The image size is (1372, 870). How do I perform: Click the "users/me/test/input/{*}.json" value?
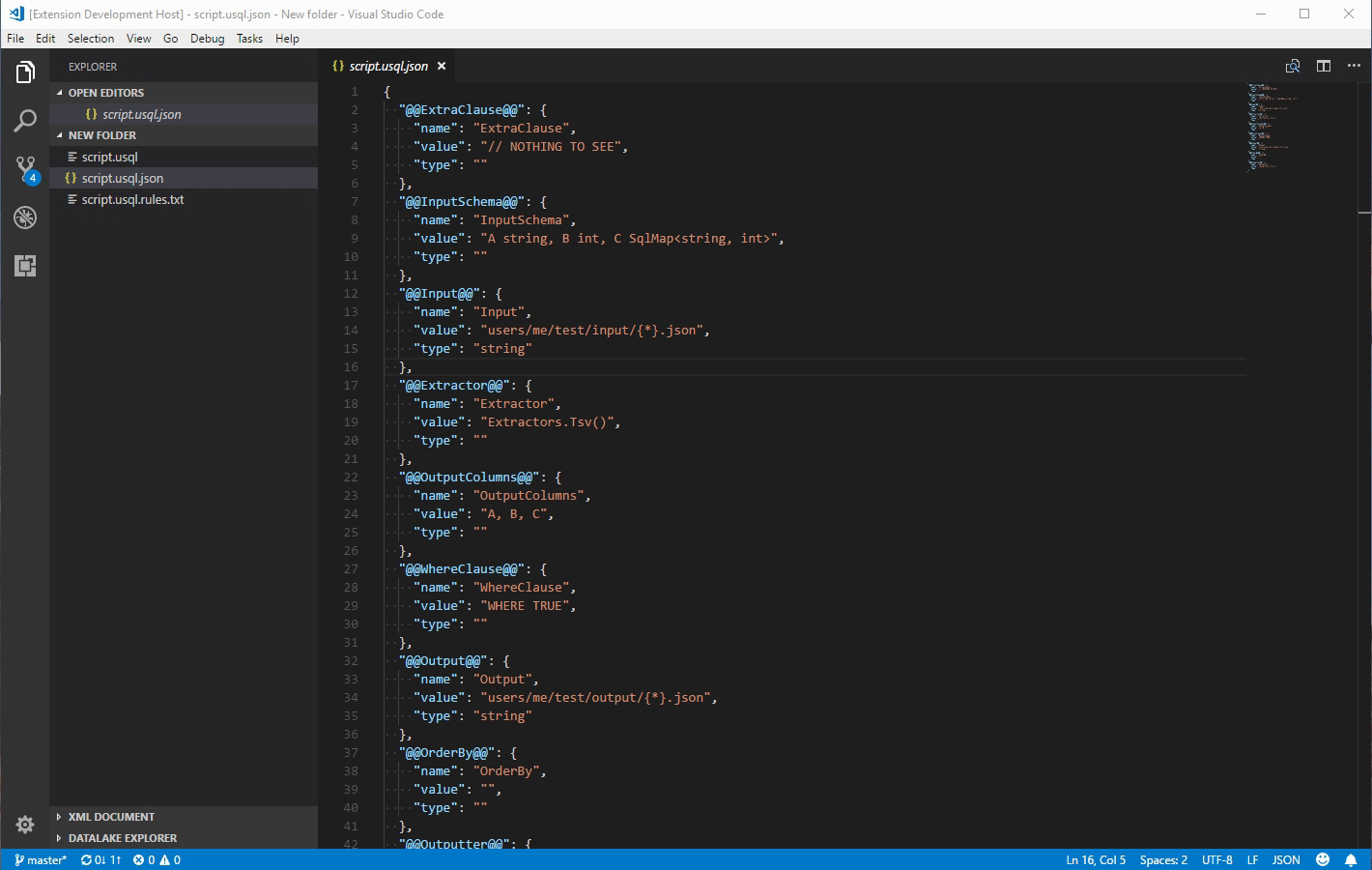(591, 331)
